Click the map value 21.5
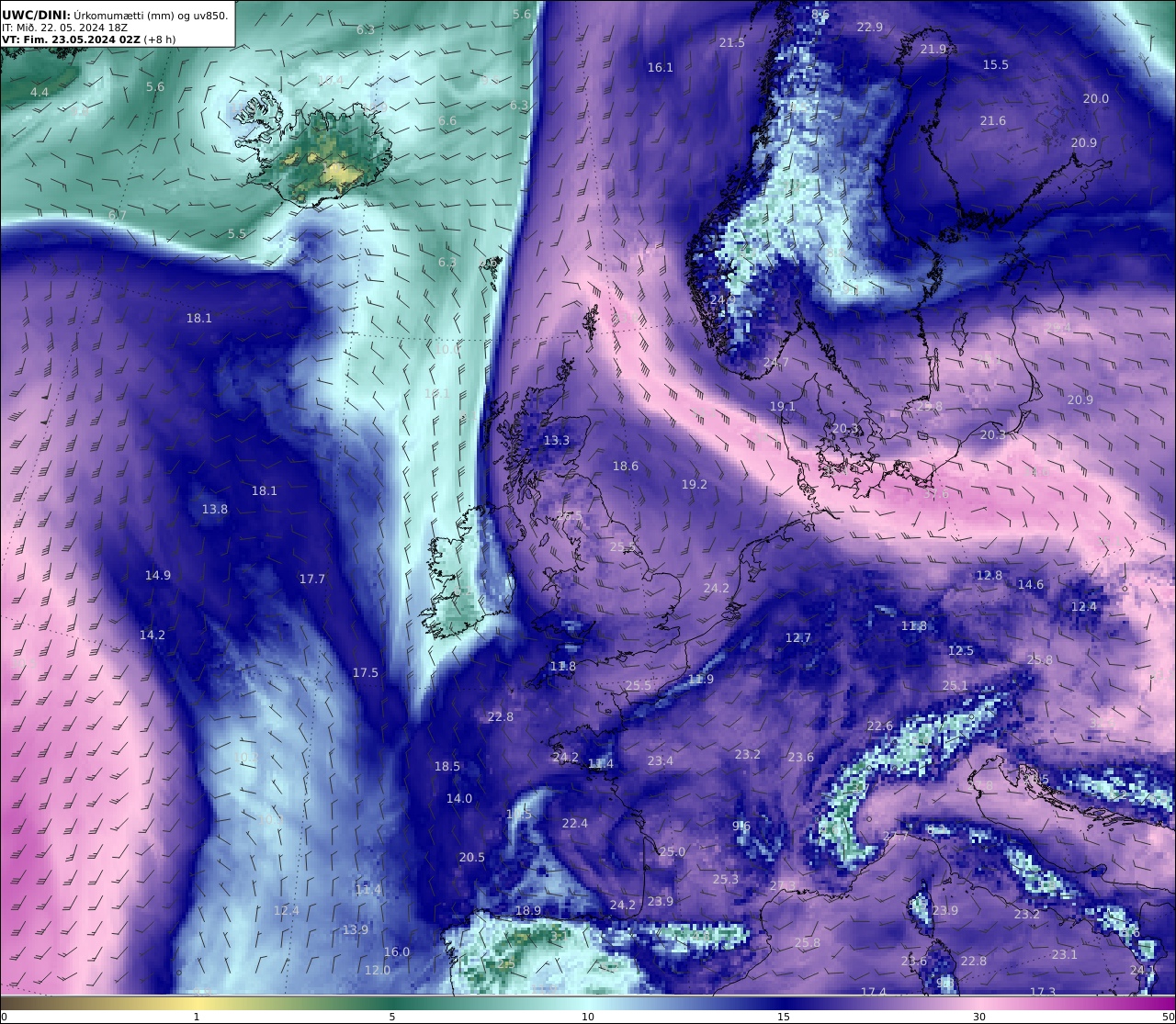The width and height of the screenshot is (1176, 1024). (x=732, y=43)
